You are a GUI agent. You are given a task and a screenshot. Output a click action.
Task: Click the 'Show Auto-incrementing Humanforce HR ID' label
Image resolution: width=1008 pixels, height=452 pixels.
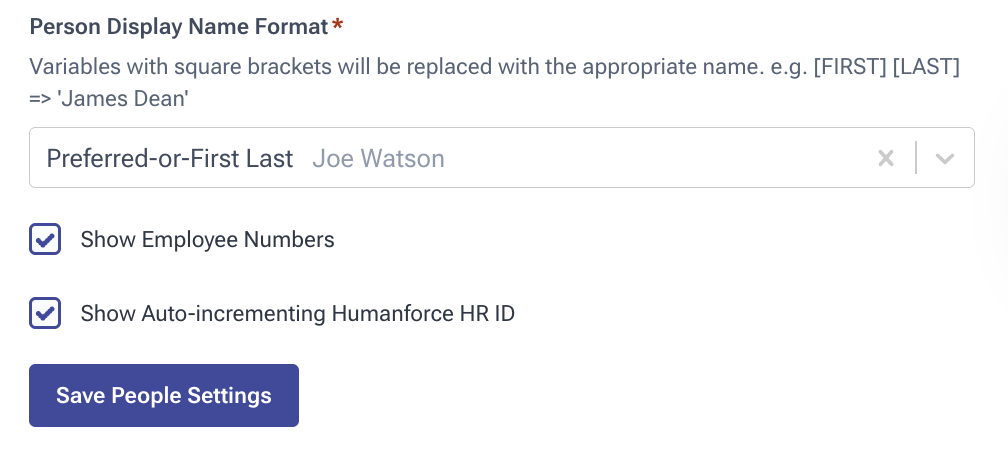click(x=297, y=313)
